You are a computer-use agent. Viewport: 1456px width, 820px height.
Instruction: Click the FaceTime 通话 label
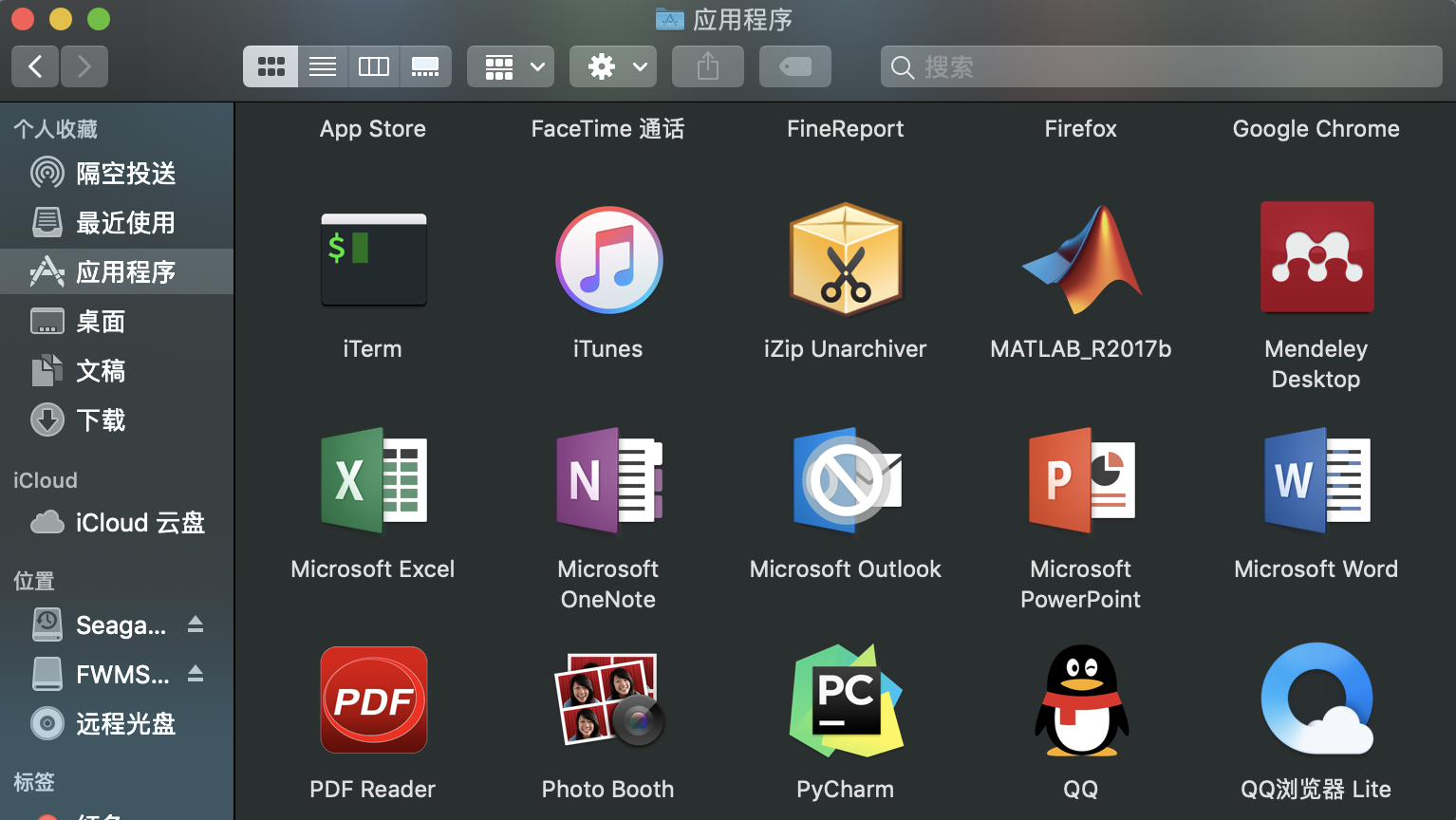pyautogui.click(x=608, y=129)
